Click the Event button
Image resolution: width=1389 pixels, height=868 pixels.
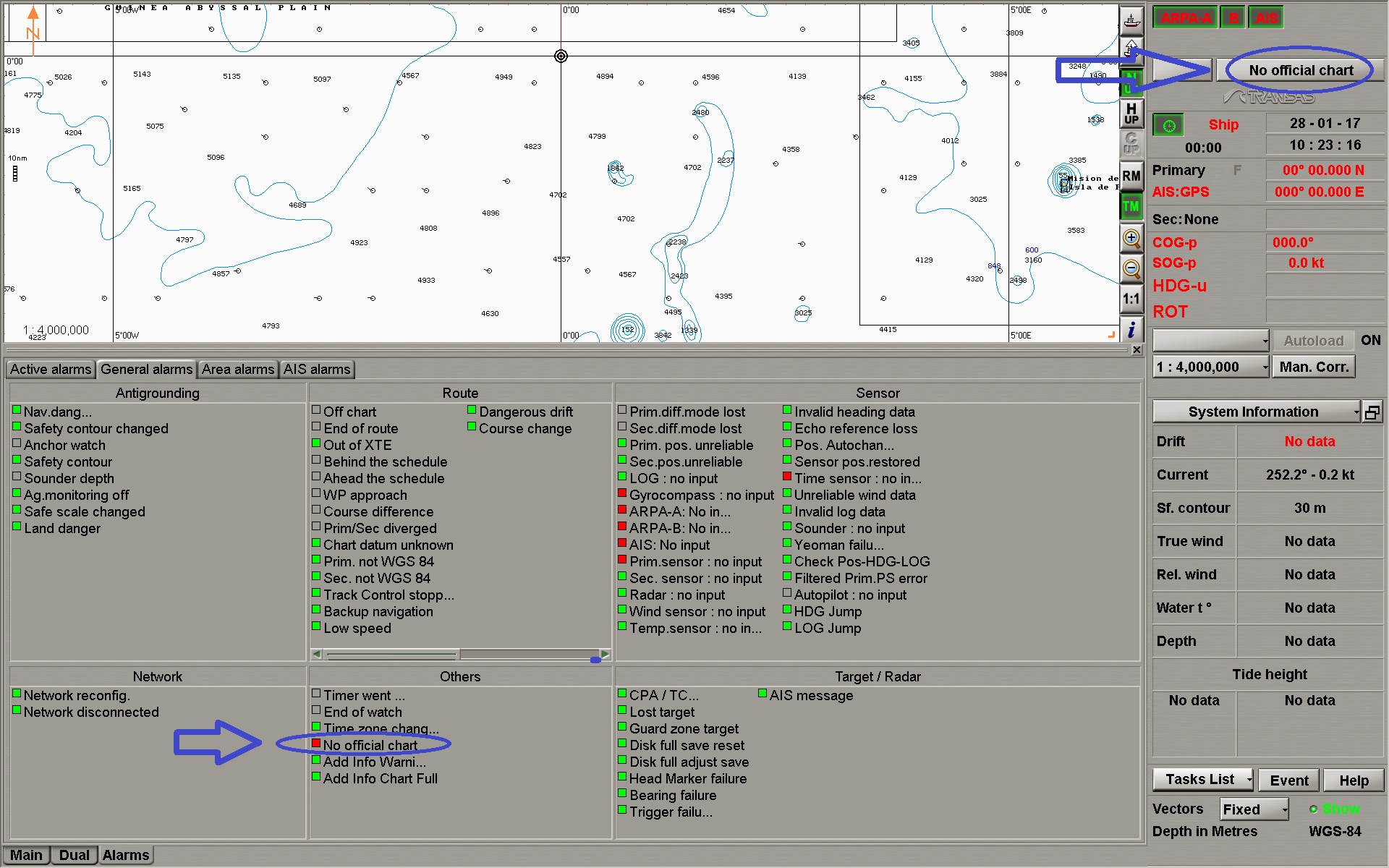1289,780
